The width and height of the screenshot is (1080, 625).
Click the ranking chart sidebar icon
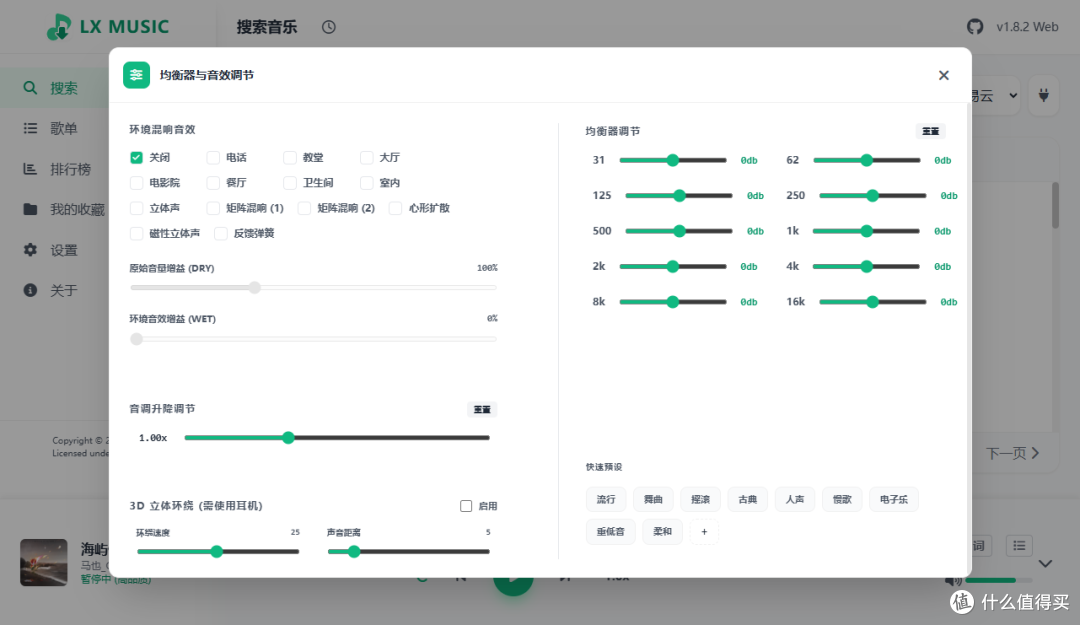coord(30,169)
